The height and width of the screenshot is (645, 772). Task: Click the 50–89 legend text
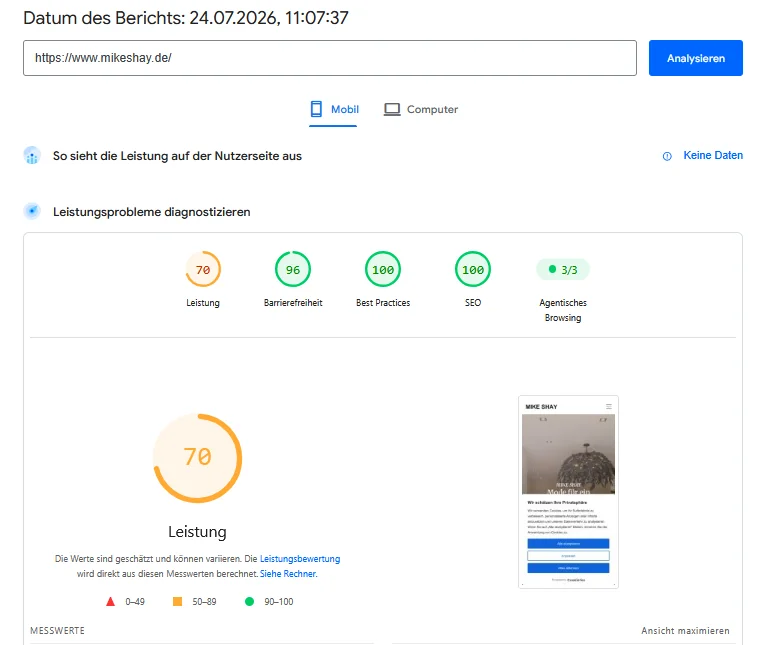[x=204, y=602]
